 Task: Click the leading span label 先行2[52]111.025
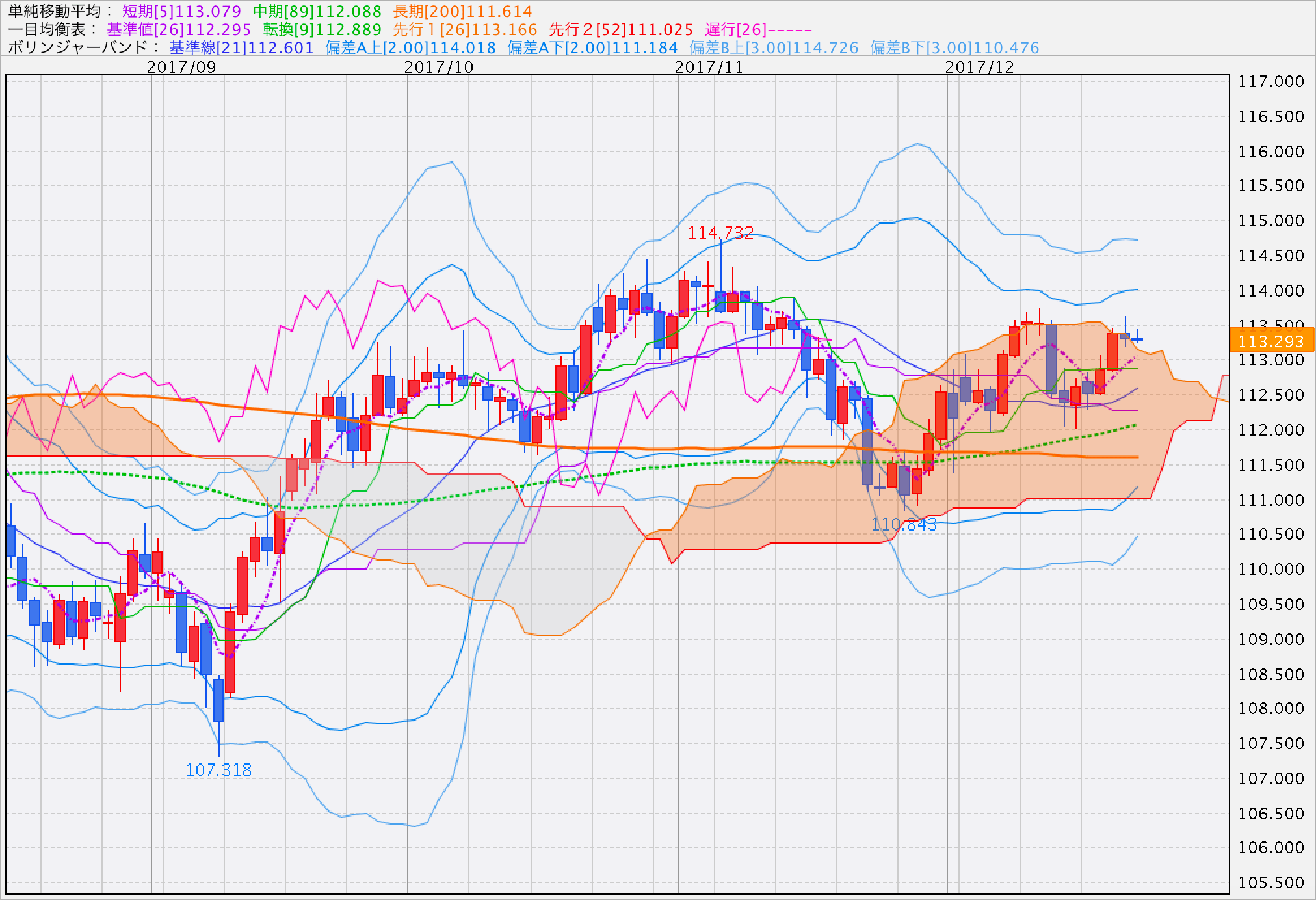click(x=621, y=30)
